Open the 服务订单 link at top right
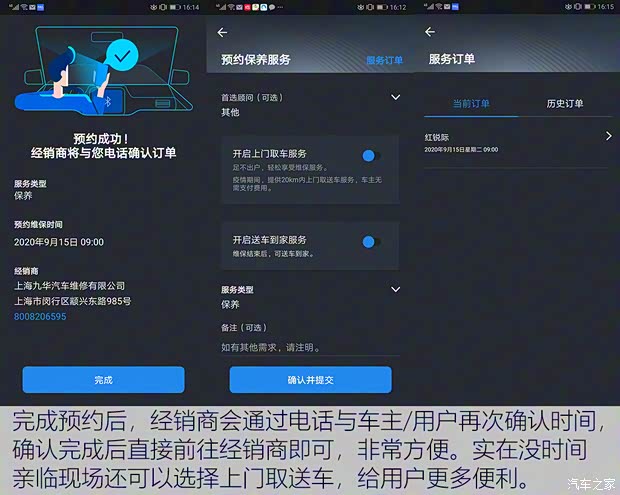Viewport: 620px width, 495px height. [384, 60]
